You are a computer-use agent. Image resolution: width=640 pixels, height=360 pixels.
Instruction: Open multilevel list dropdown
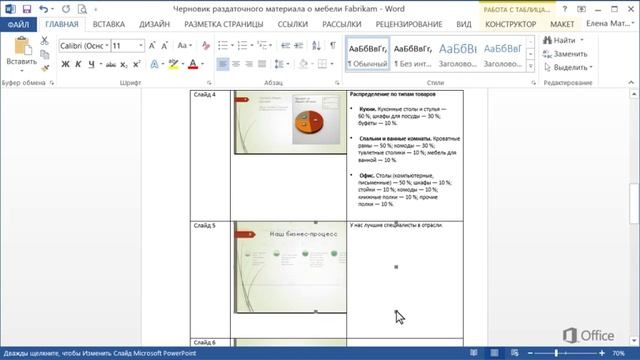click(270, 45)
